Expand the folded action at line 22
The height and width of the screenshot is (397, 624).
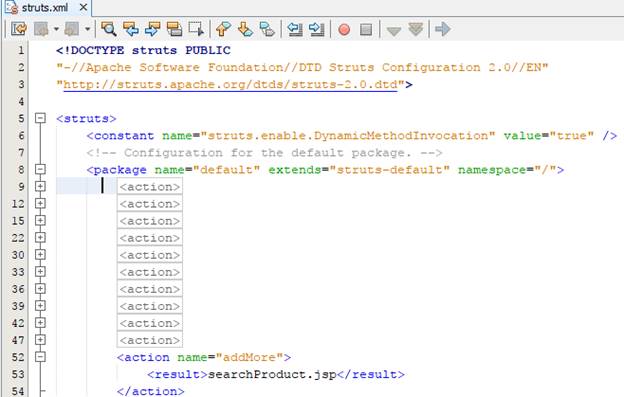point(40,237)
